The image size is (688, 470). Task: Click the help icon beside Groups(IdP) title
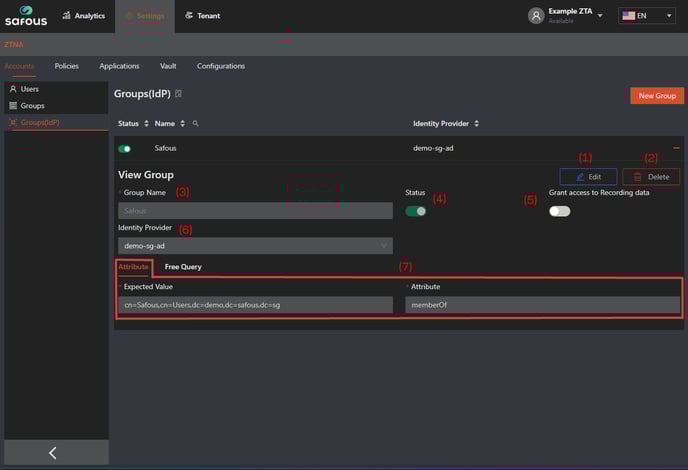[178, 94]
